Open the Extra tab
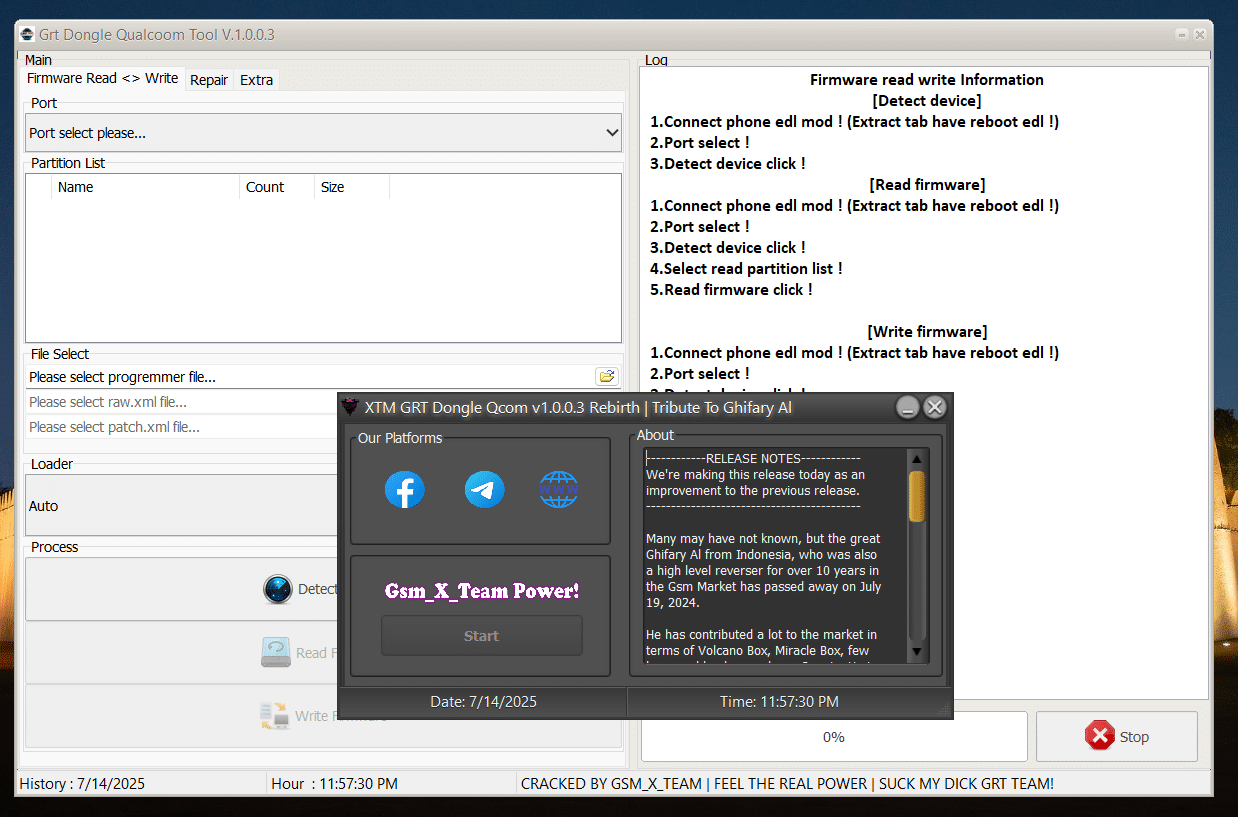This screenshot has width=1238, height=817. coord(256,80)
